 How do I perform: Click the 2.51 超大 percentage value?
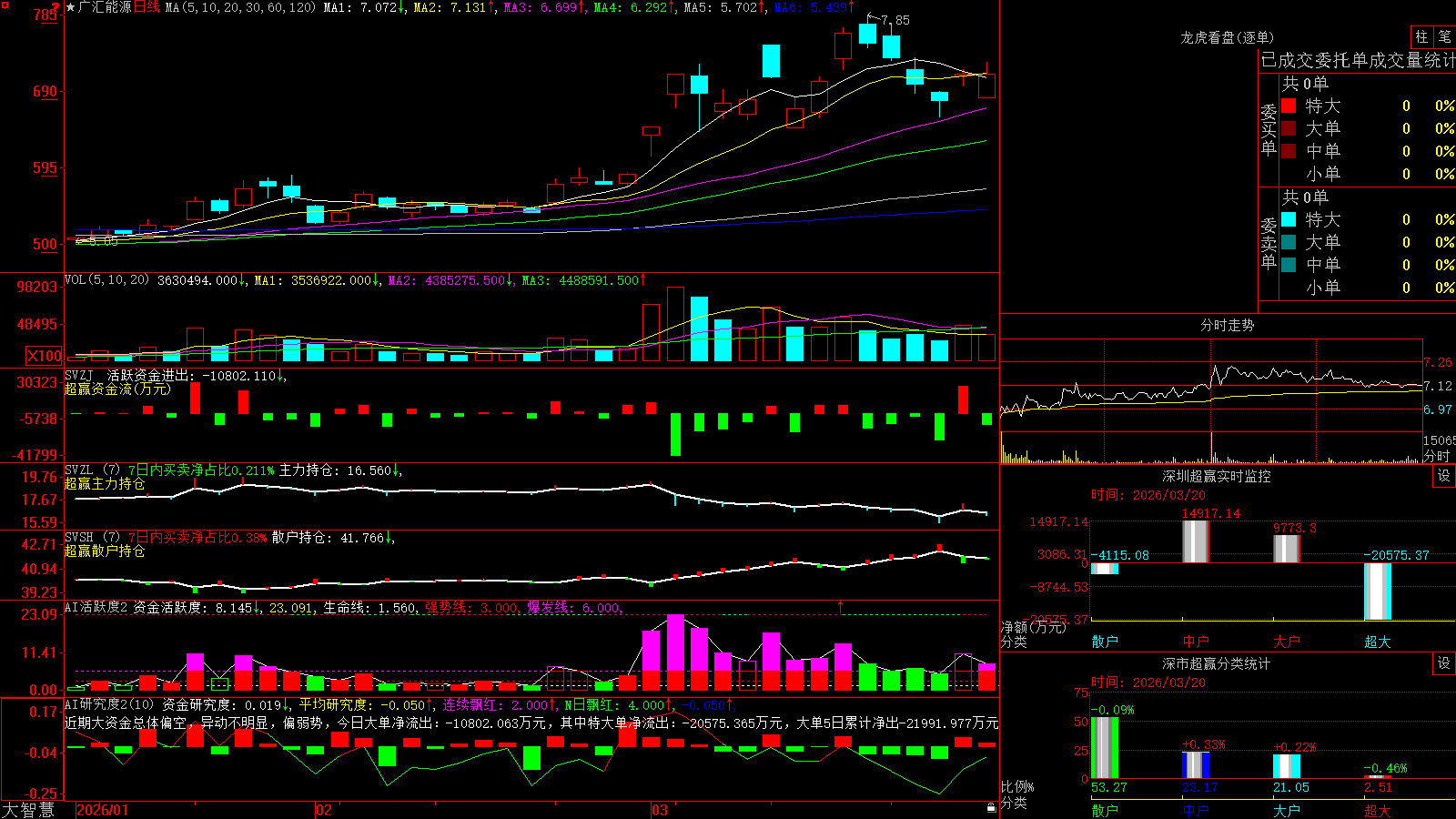[x=1378, y=787]
